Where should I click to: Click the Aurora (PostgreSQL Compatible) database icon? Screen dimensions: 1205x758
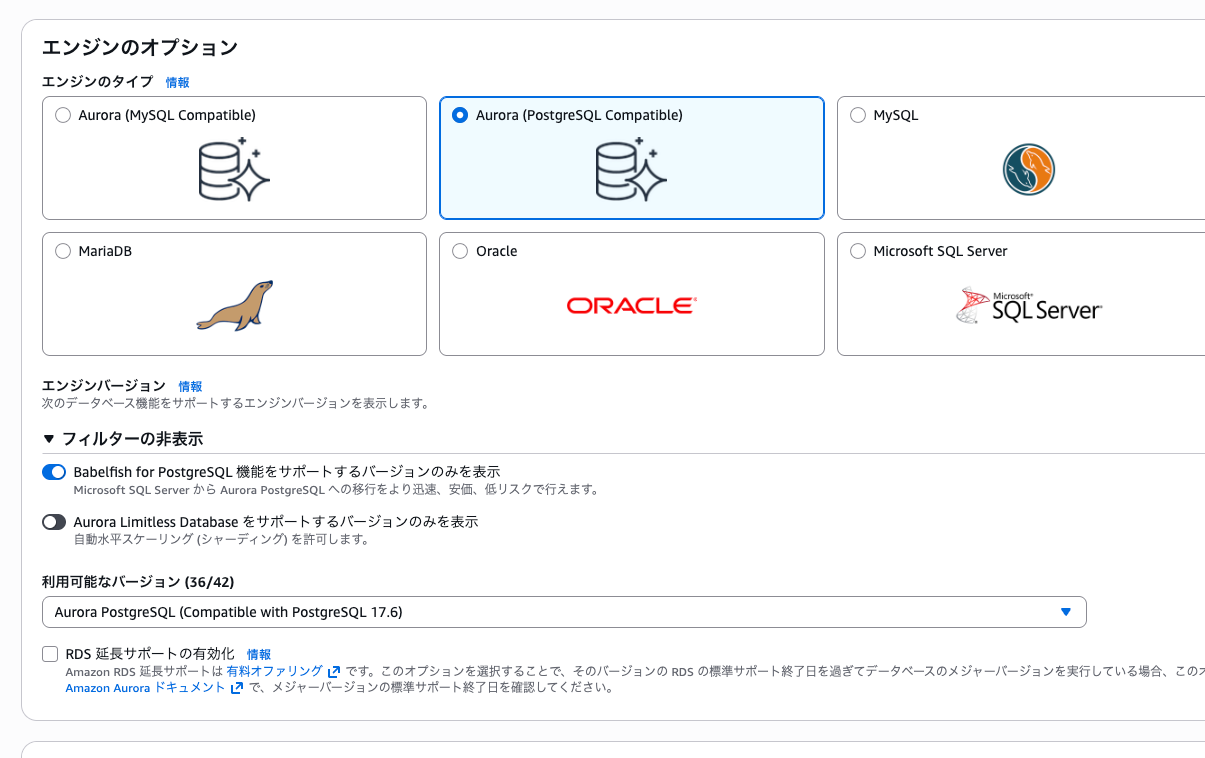point(631,168)
